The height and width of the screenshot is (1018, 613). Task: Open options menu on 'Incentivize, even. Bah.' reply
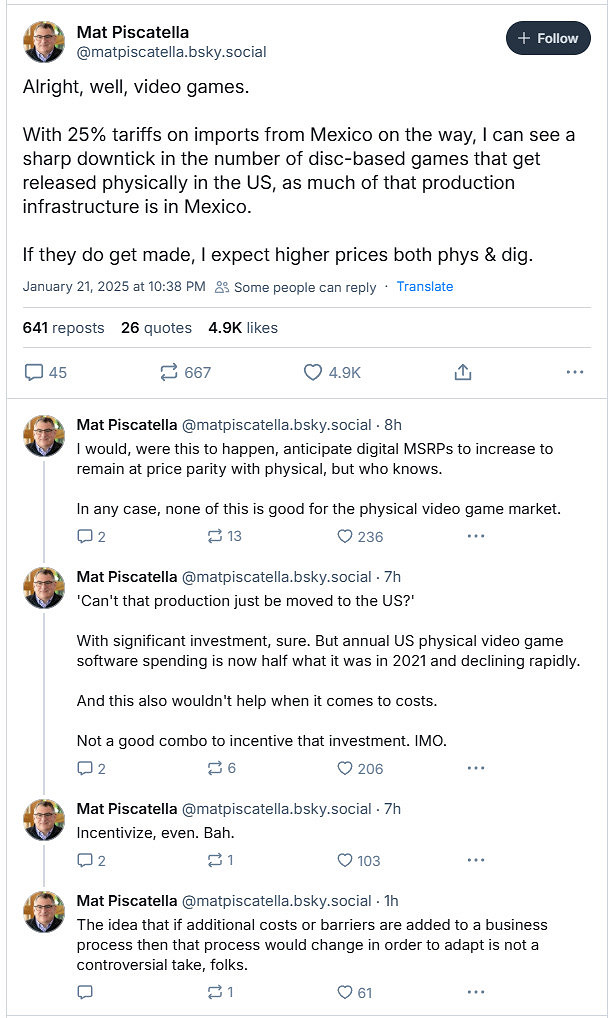476,860
